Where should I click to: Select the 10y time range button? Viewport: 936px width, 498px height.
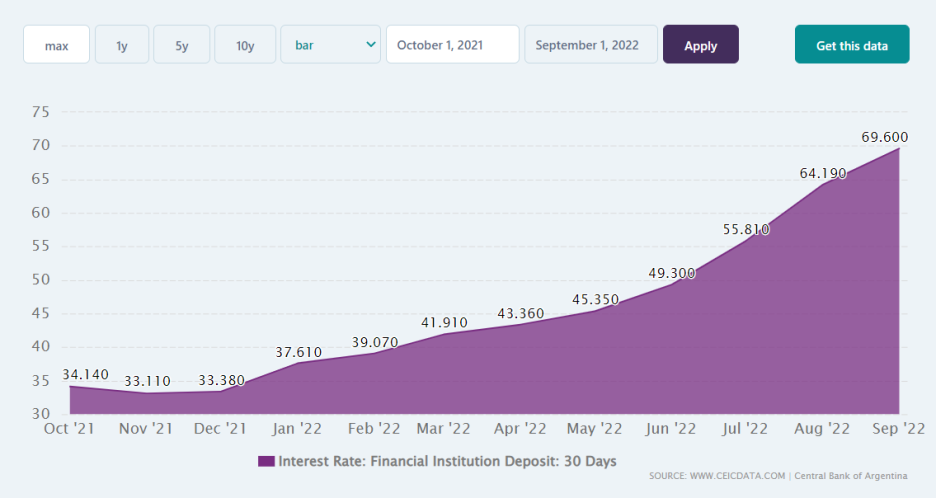[x=245, y=44]
